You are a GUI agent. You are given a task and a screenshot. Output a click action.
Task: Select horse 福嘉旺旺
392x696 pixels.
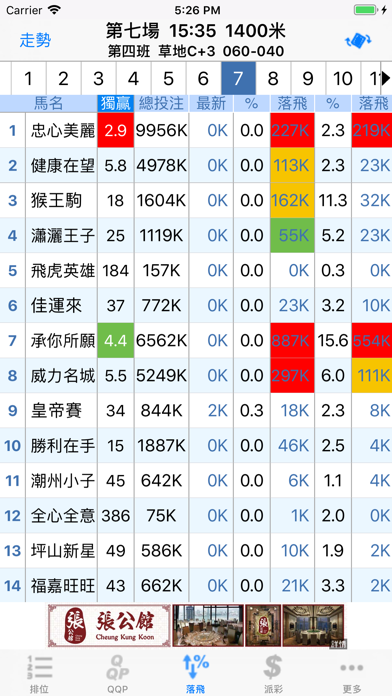pyautogui.click(x=63, y=586)
